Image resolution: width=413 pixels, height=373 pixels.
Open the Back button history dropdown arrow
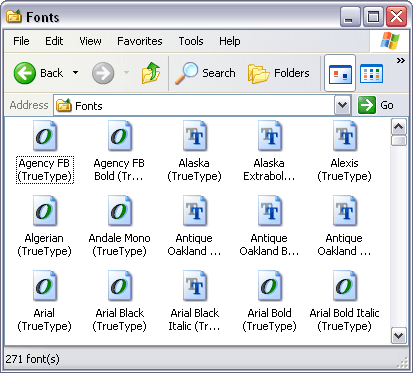(76, 73)
